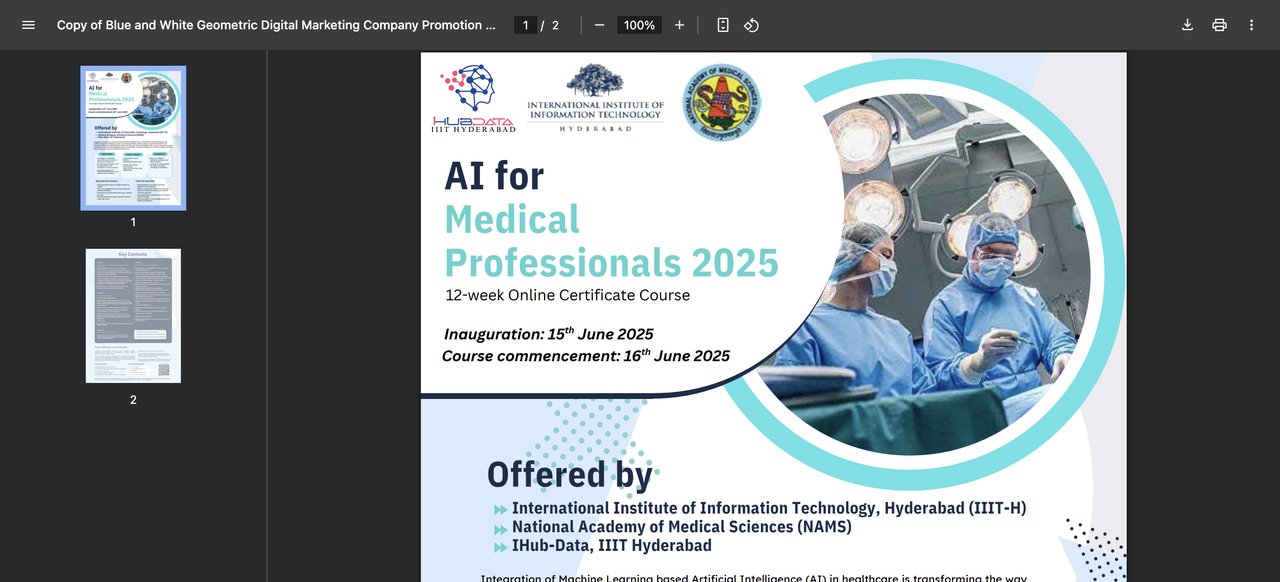This screenshot has height=582, width=1280.
Task: Click the Fit to page icon
Action: (723, 25)
